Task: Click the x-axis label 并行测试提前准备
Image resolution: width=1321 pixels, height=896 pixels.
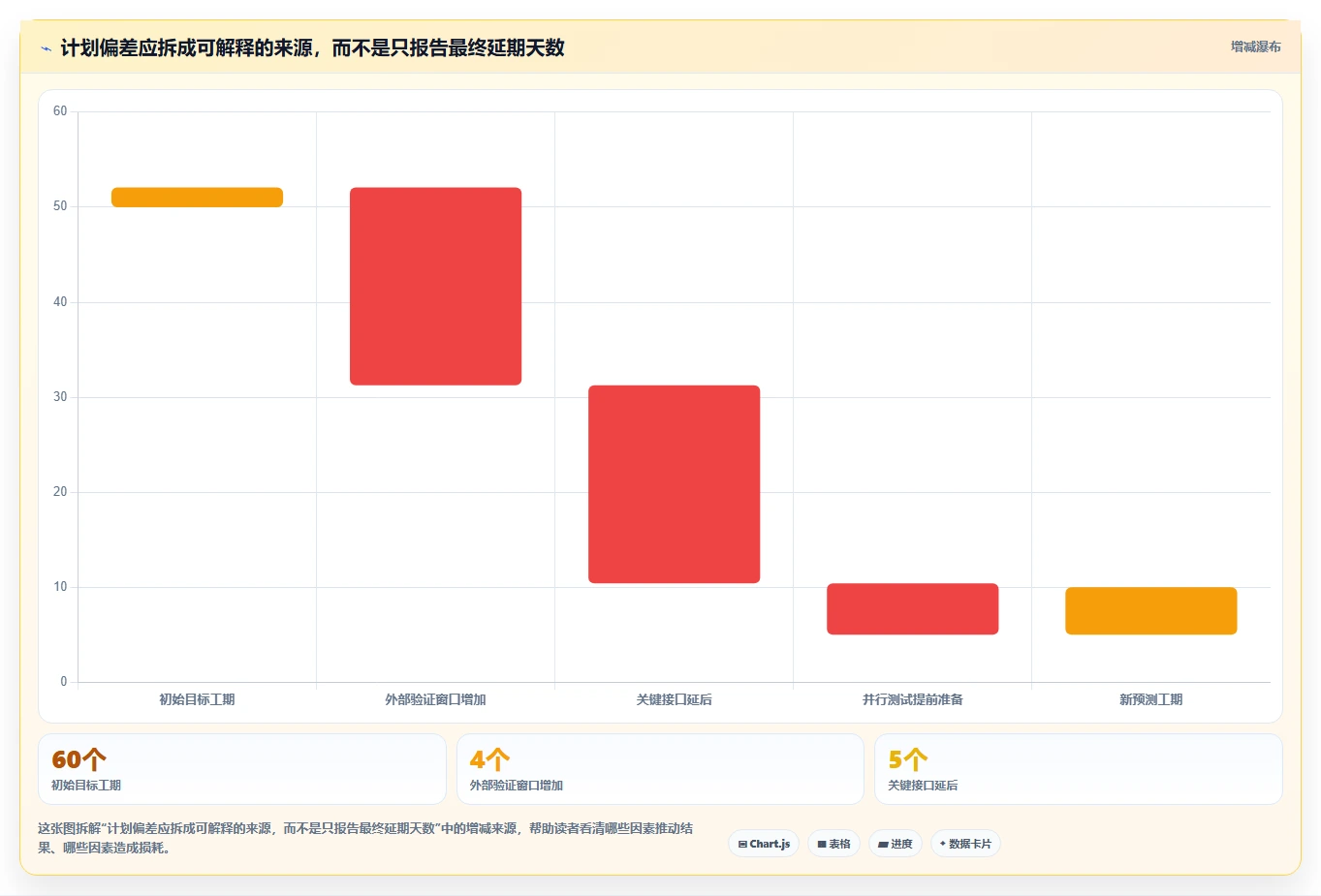Action: [912, 699]
